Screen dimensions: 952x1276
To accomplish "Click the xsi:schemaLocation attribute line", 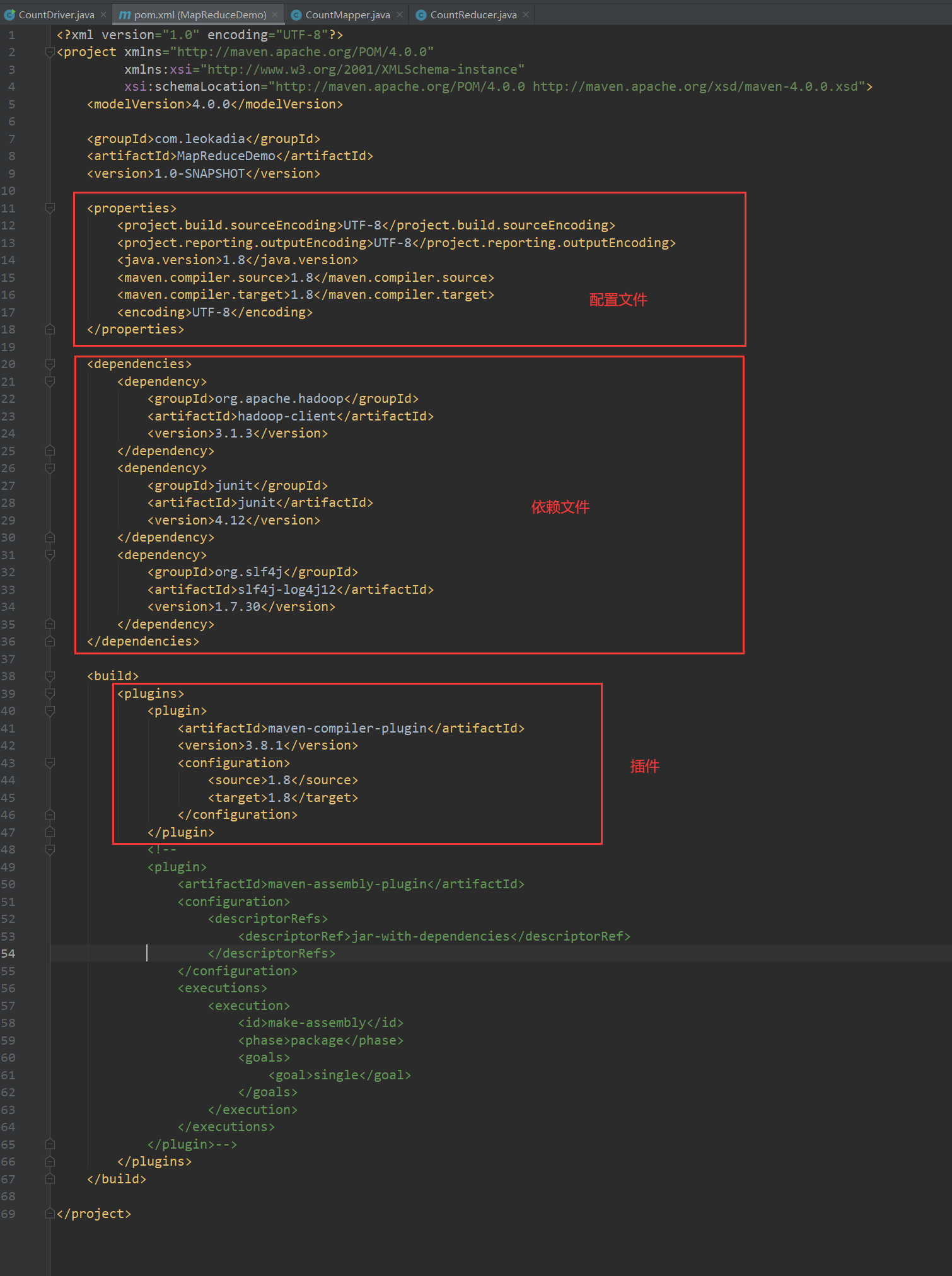I will (499, 86).
